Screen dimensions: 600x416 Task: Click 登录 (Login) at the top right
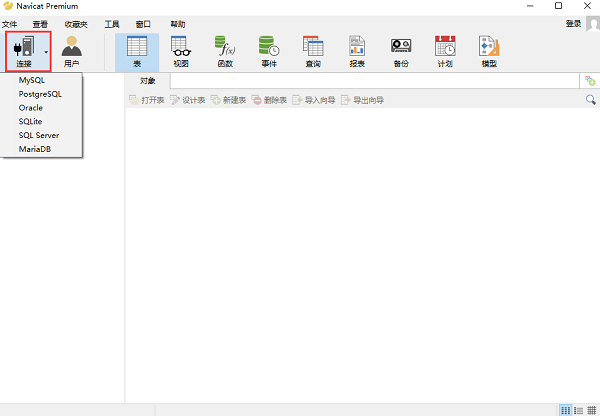click(573, 23)
